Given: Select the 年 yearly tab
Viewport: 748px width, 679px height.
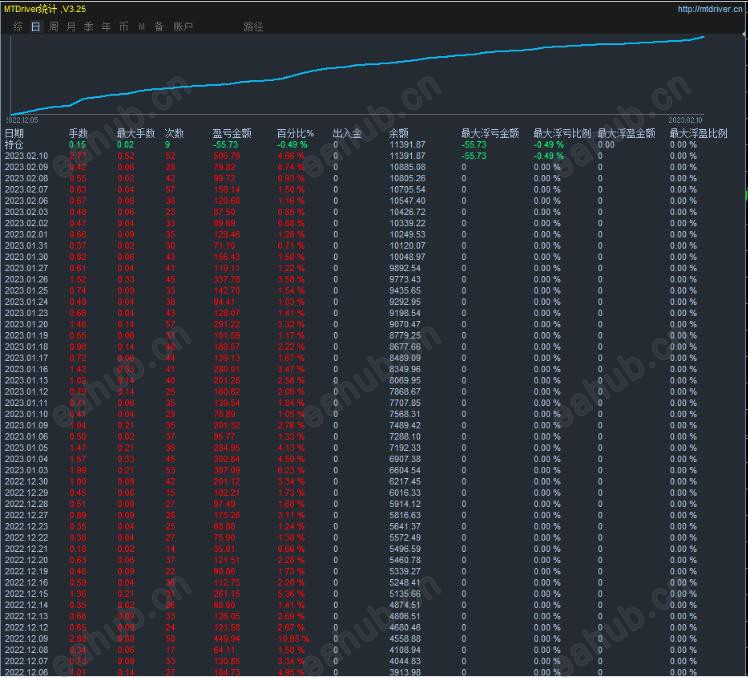Looking at the screenshot, I should tap(106, 27).
